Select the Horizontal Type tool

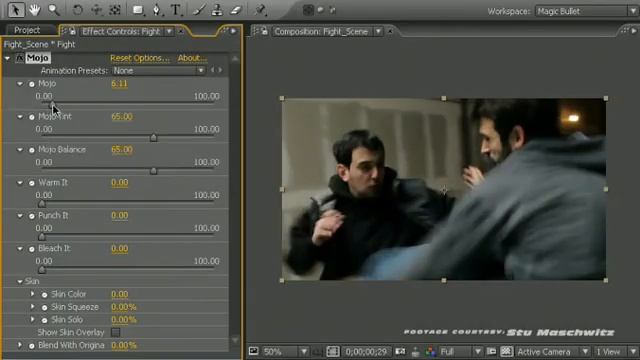[176, 10]
